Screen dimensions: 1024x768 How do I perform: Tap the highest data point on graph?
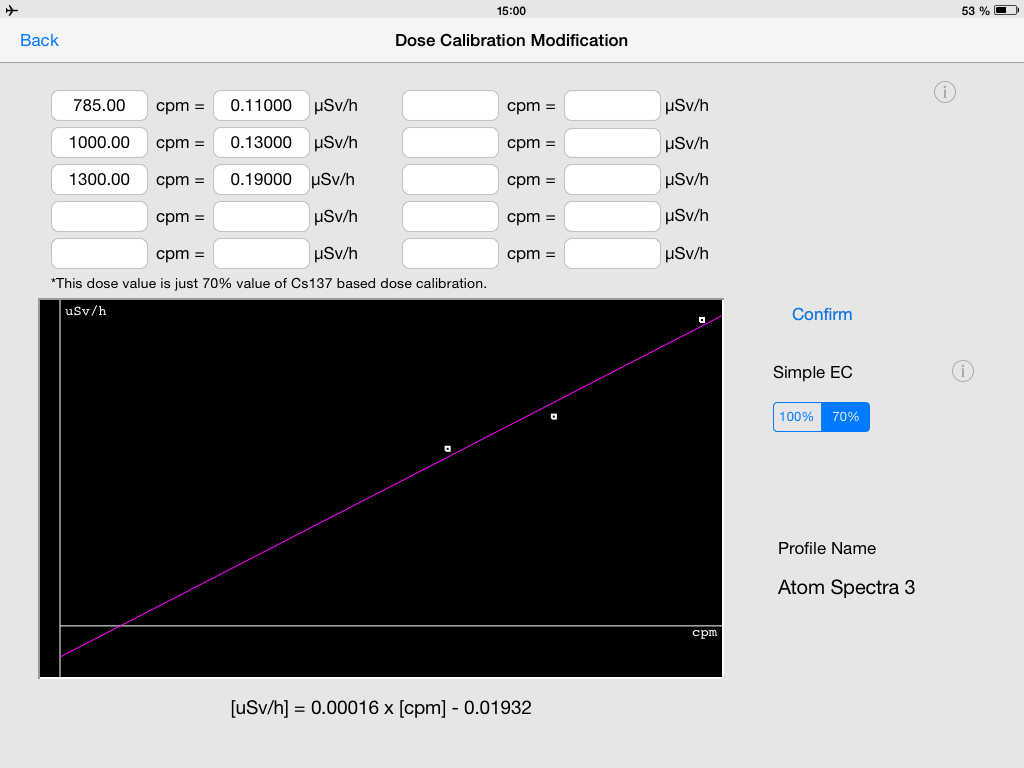[702, 320]
